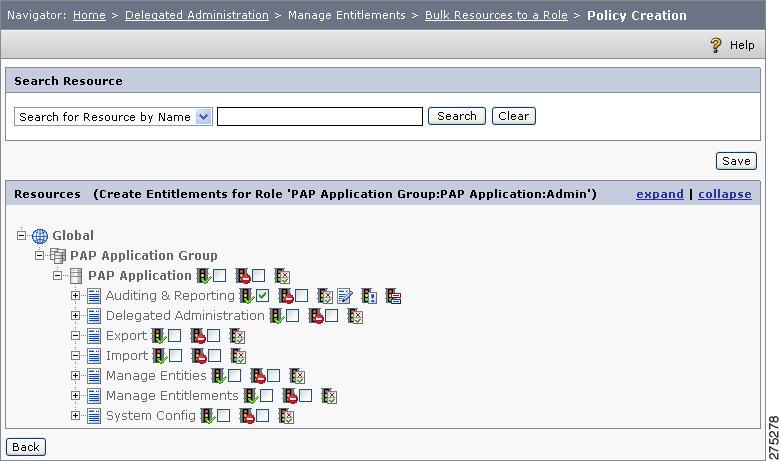Click the Back button
This screenshot has width=781, height=461.
click(x=26, y=447)
